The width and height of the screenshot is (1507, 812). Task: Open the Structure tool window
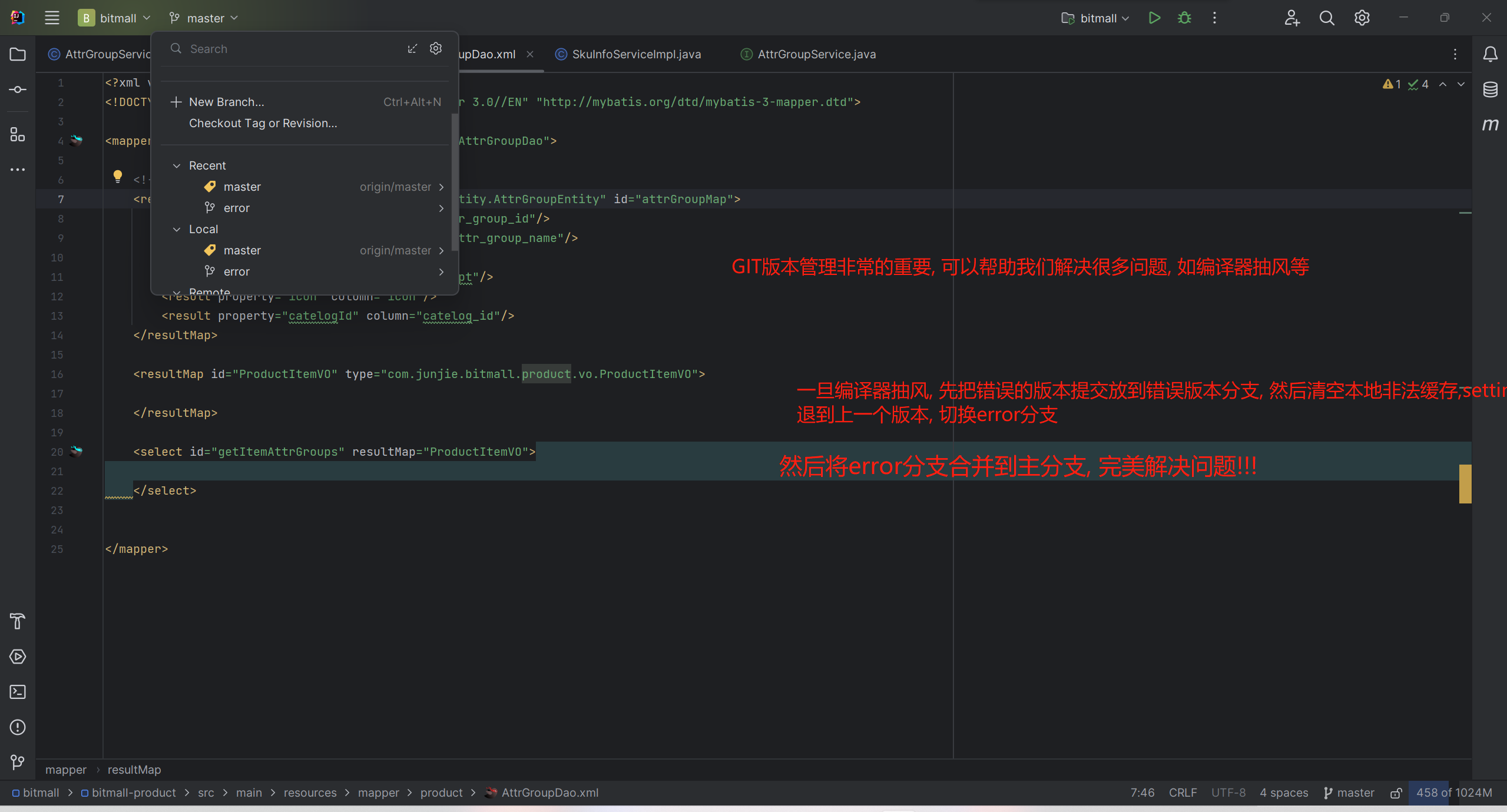tap(18, 135)
